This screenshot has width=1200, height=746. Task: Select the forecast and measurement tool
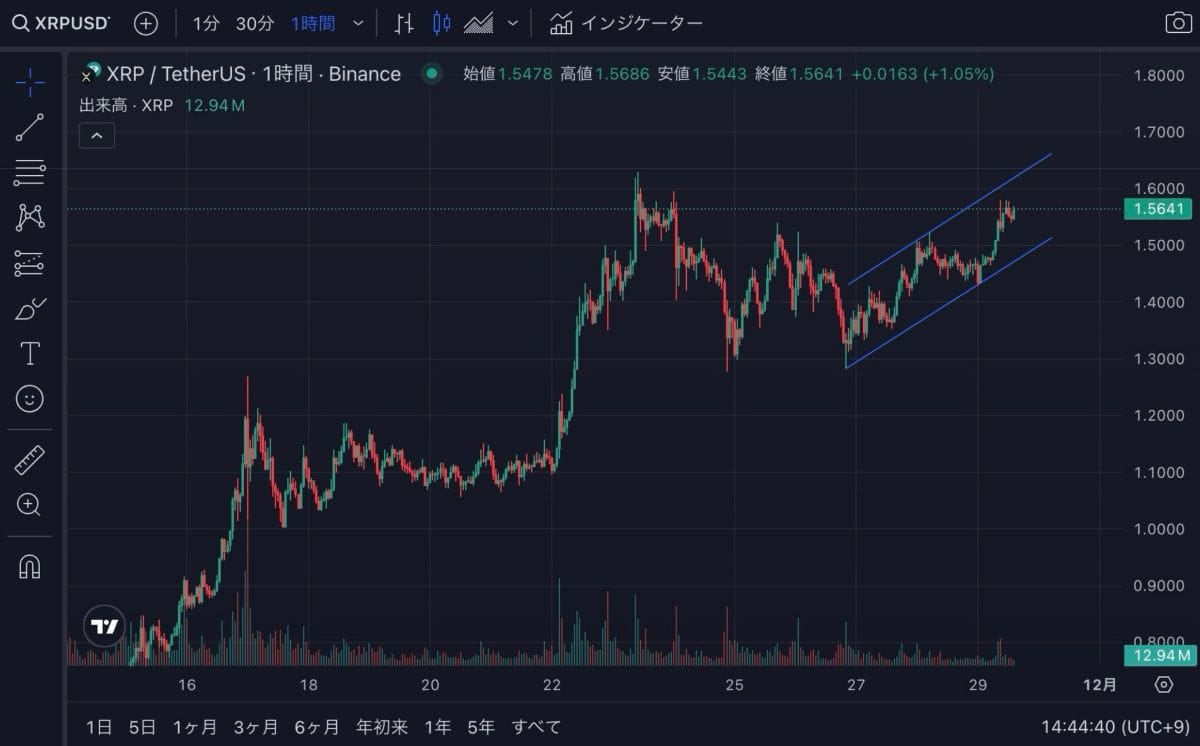point(30,264)
